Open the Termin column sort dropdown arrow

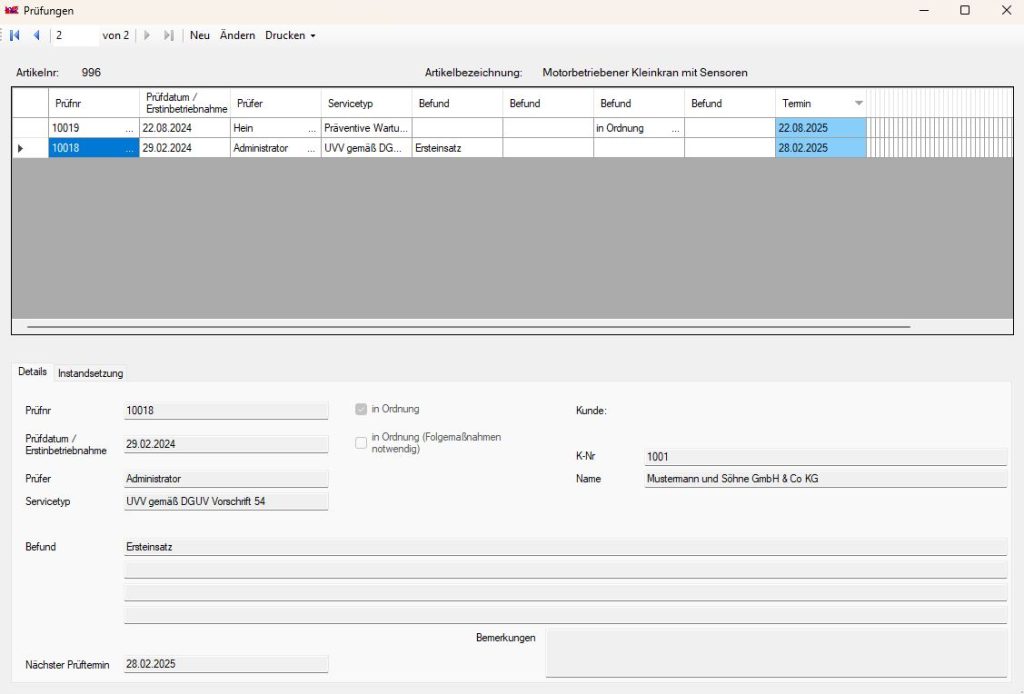click(859, 103)
